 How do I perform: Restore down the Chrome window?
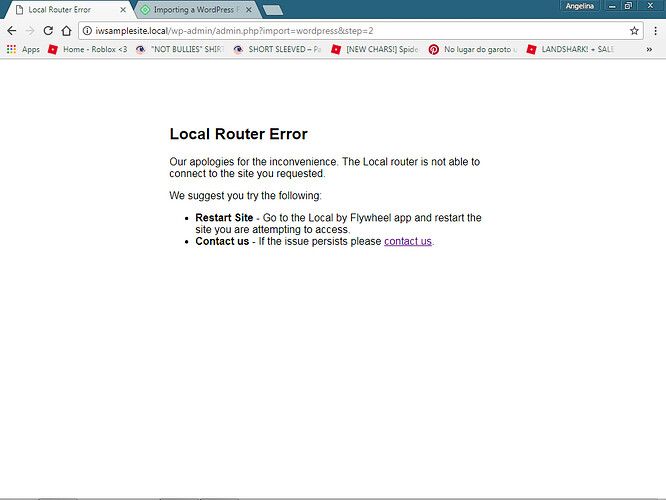pyautogui.click(x=628, y=6)
